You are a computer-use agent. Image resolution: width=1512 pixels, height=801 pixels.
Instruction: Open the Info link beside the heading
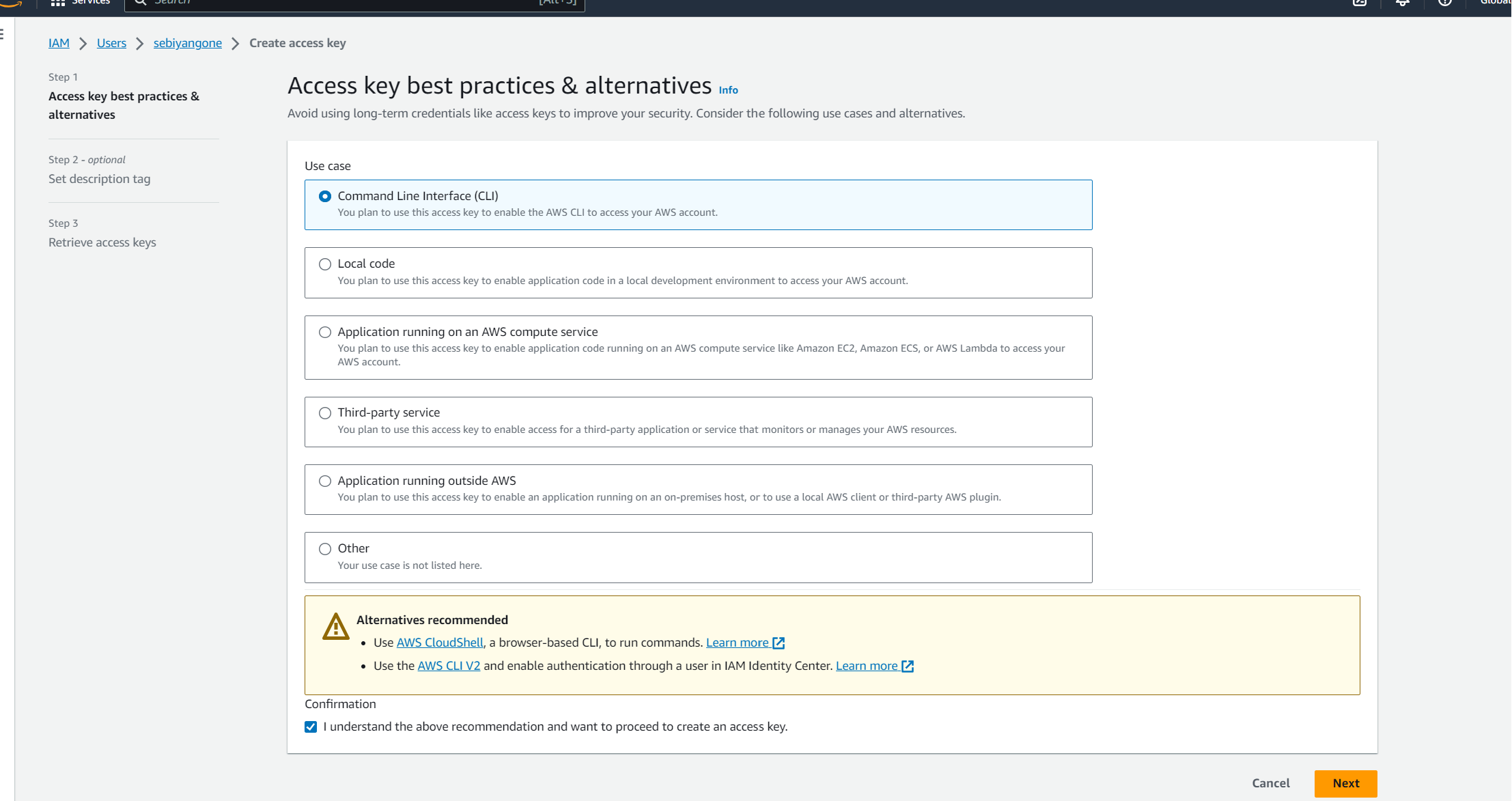coord(728,90)
